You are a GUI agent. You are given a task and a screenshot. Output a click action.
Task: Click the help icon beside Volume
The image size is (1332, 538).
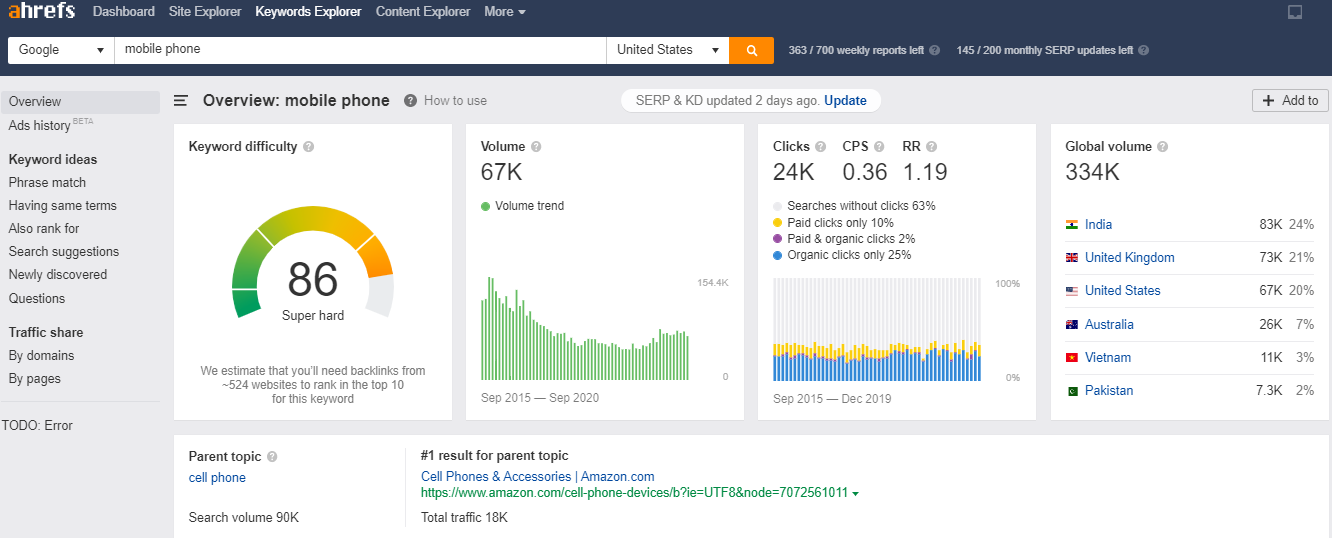tap(536, 147)
